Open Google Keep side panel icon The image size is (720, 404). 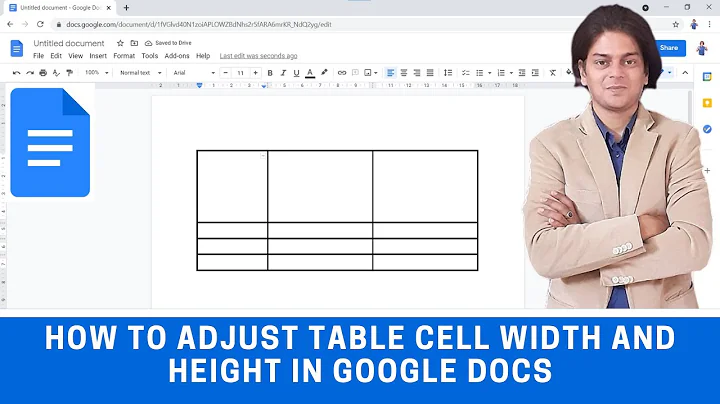point(707,103)
